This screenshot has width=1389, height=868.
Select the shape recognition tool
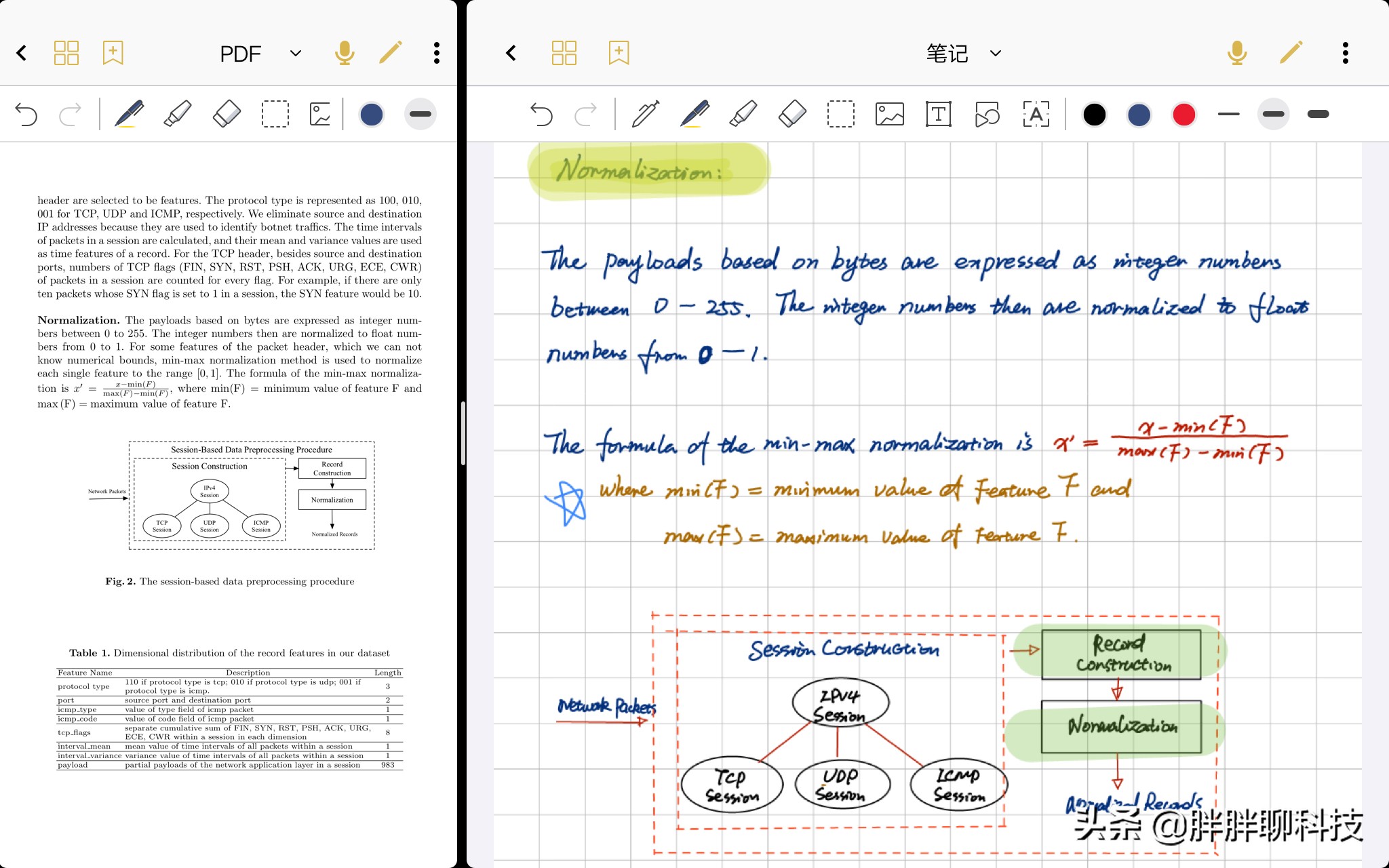[987, 114]
